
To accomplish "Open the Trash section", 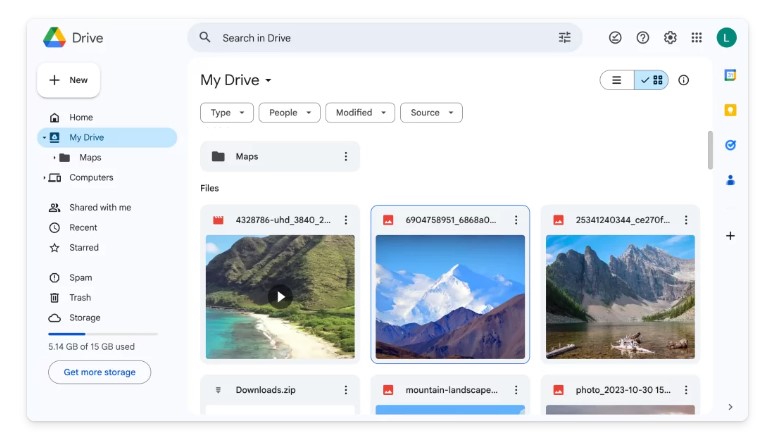I will pos(80,298).
